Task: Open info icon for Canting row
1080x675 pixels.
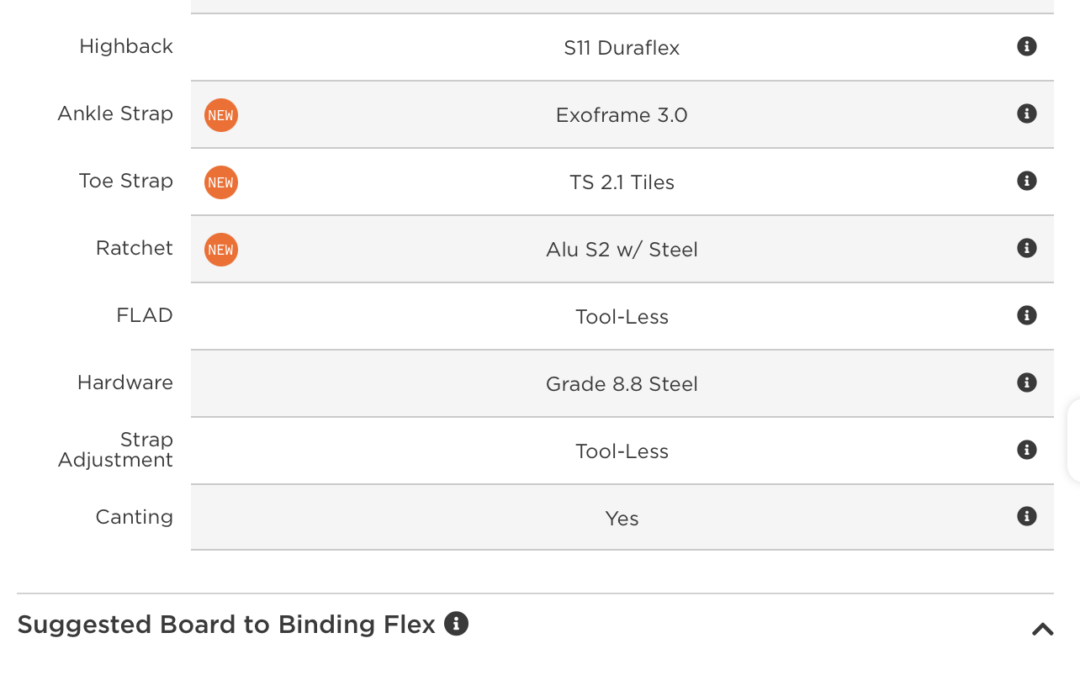Action: point(1026,517)
